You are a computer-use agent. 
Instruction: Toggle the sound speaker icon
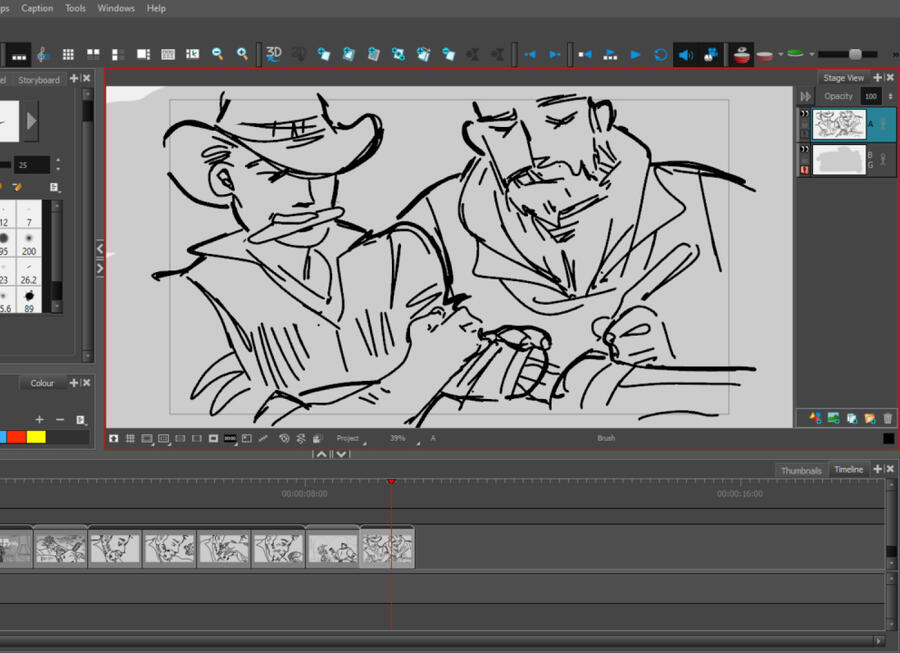point(685,54)
